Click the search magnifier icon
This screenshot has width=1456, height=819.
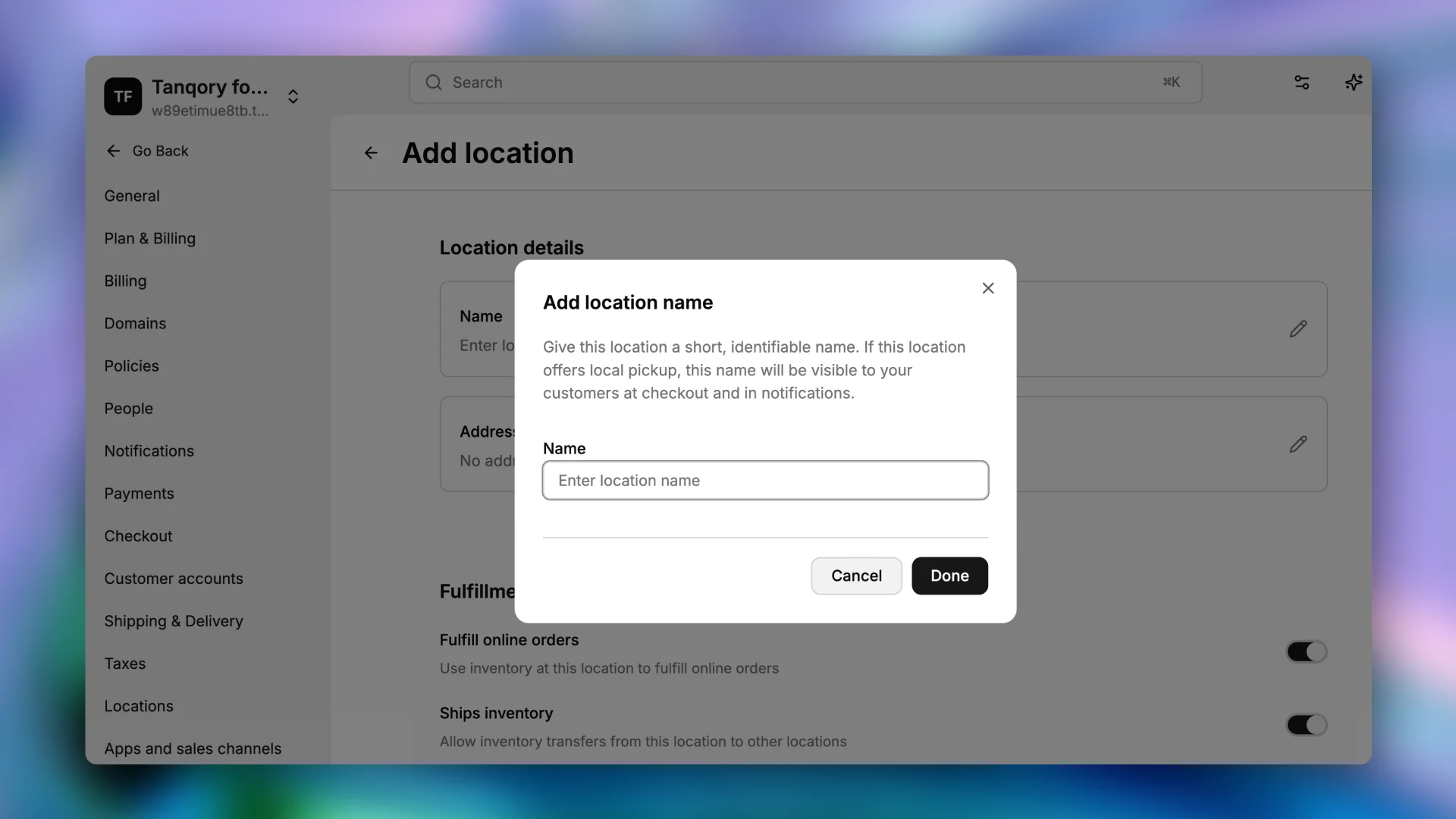pyautogui.click(x=434, y=82)
